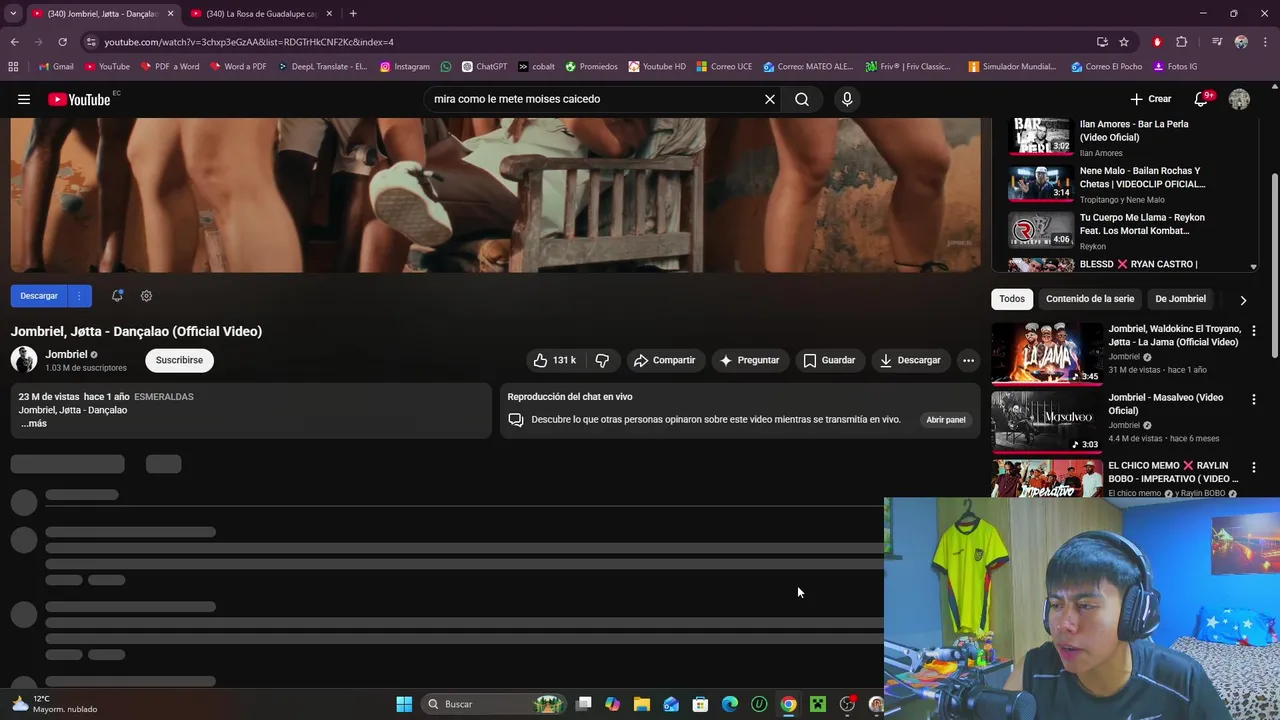
Task: Open options for La Jama recommendation
Action: (x=1253, y=330)
